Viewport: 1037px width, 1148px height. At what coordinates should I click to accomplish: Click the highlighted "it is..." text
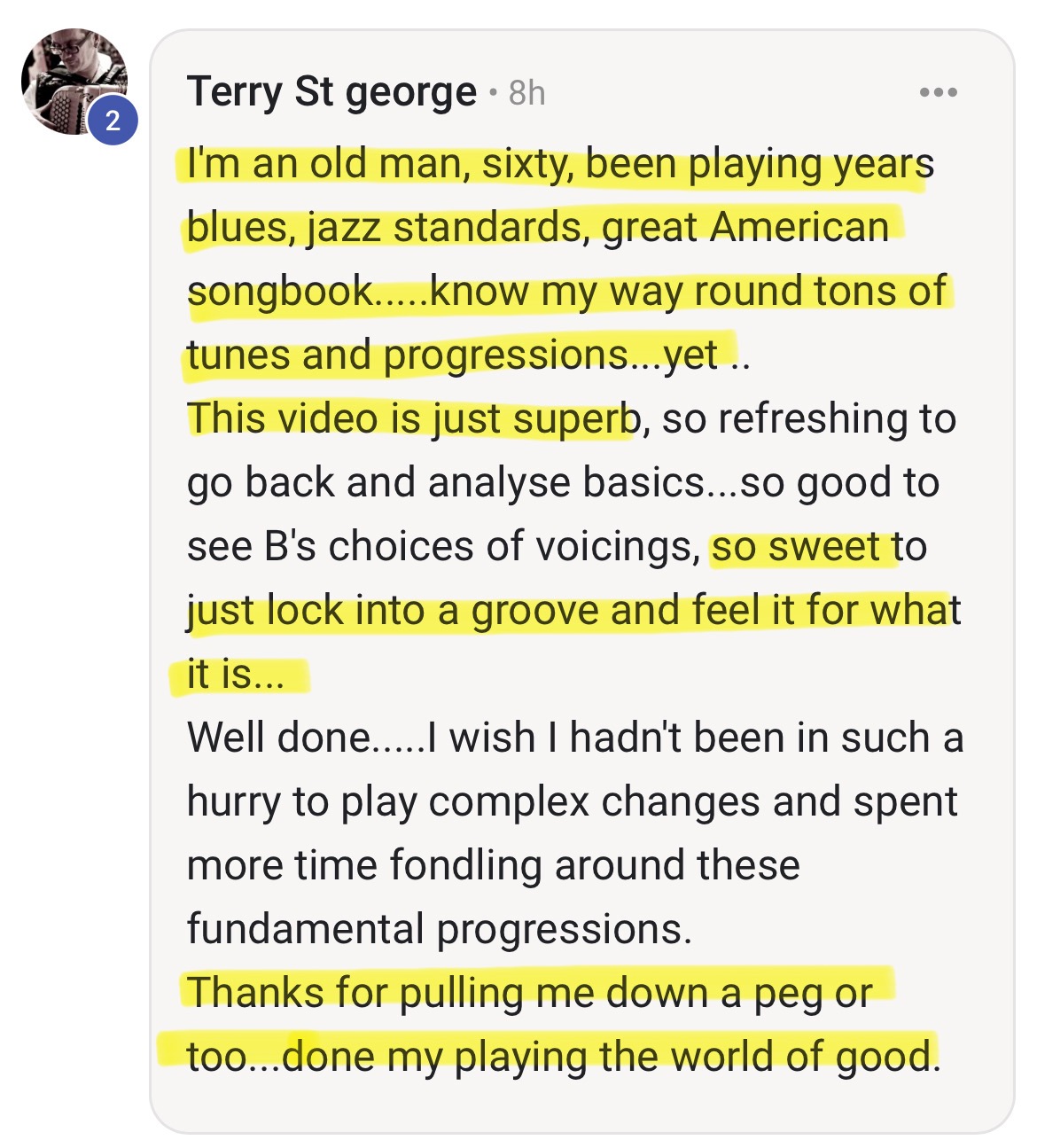(x=236, y=675)
